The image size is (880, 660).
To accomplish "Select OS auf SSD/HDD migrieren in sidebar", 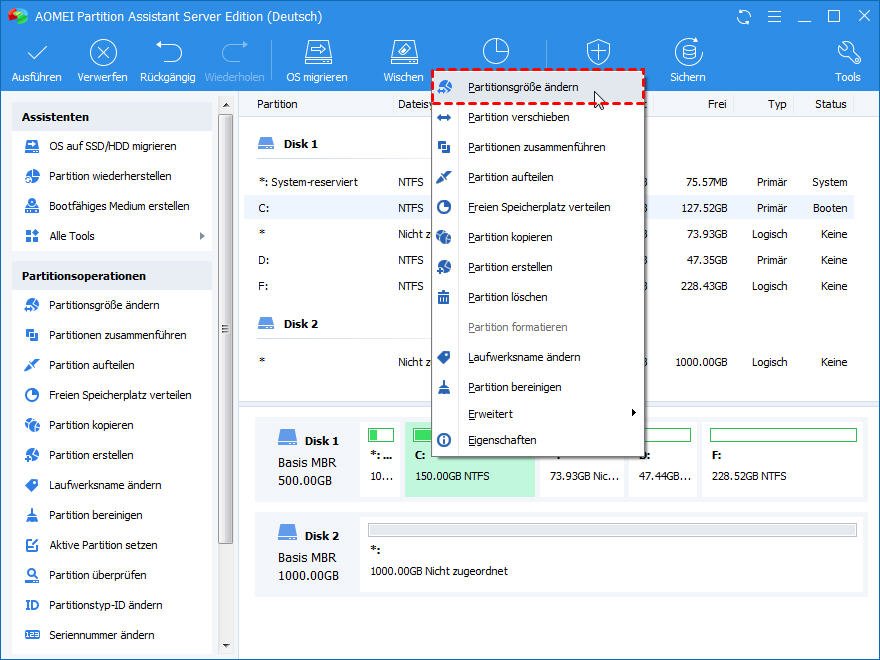I will pos(112,146).
